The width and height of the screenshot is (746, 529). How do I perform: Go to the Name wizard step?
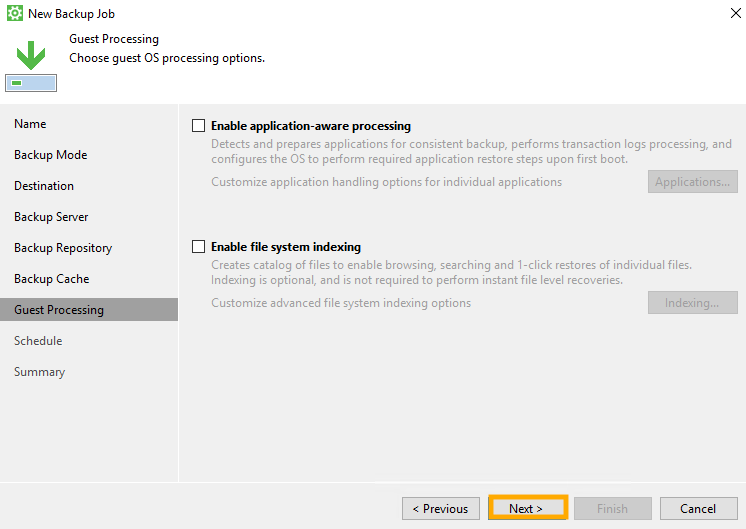[x=30, y=124]
